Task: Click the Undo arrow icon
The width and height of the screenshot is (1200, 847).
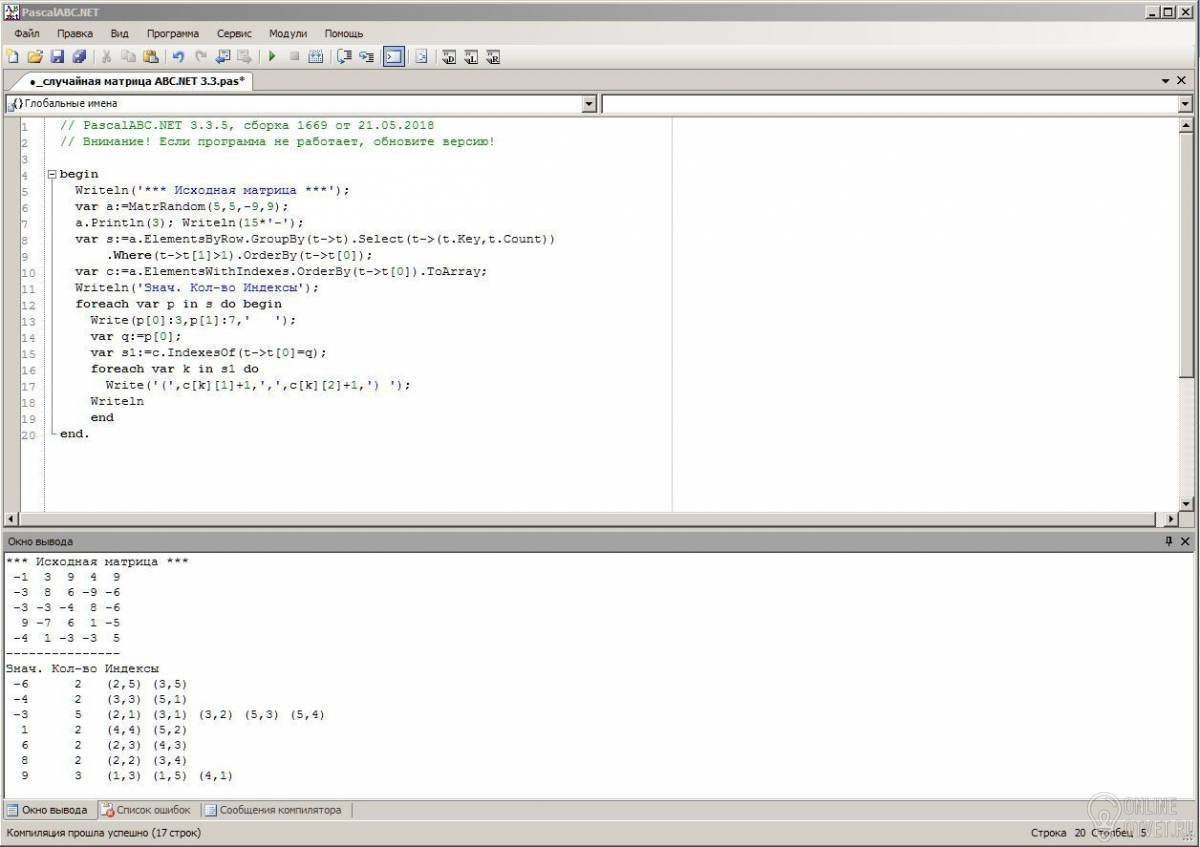Action: pyautogui.click(x=179, y=57)
